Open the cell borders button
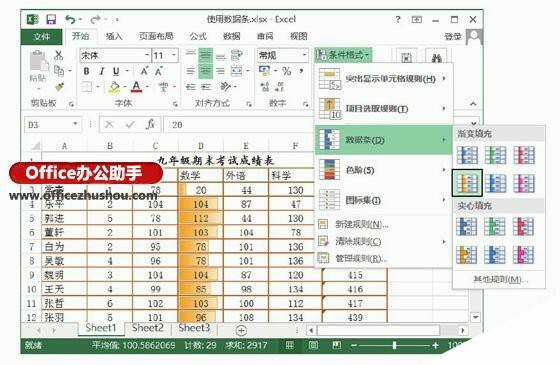 [x=87, y=87]
